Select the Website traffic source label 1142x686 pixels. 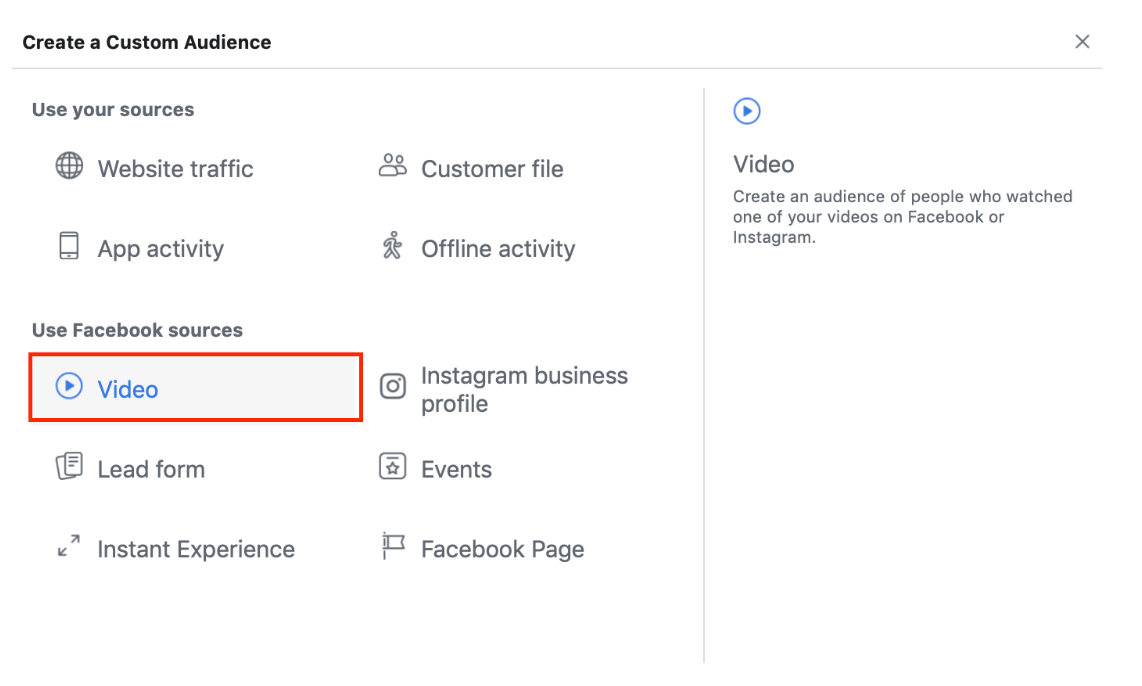click(x=175, y=169)
